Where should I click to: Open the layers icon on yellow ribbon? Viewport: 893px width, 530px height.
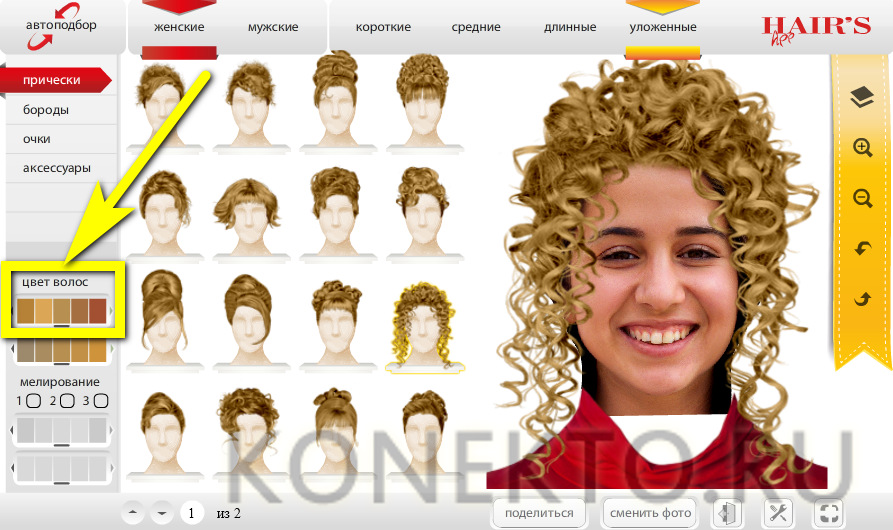coord(862,97)
